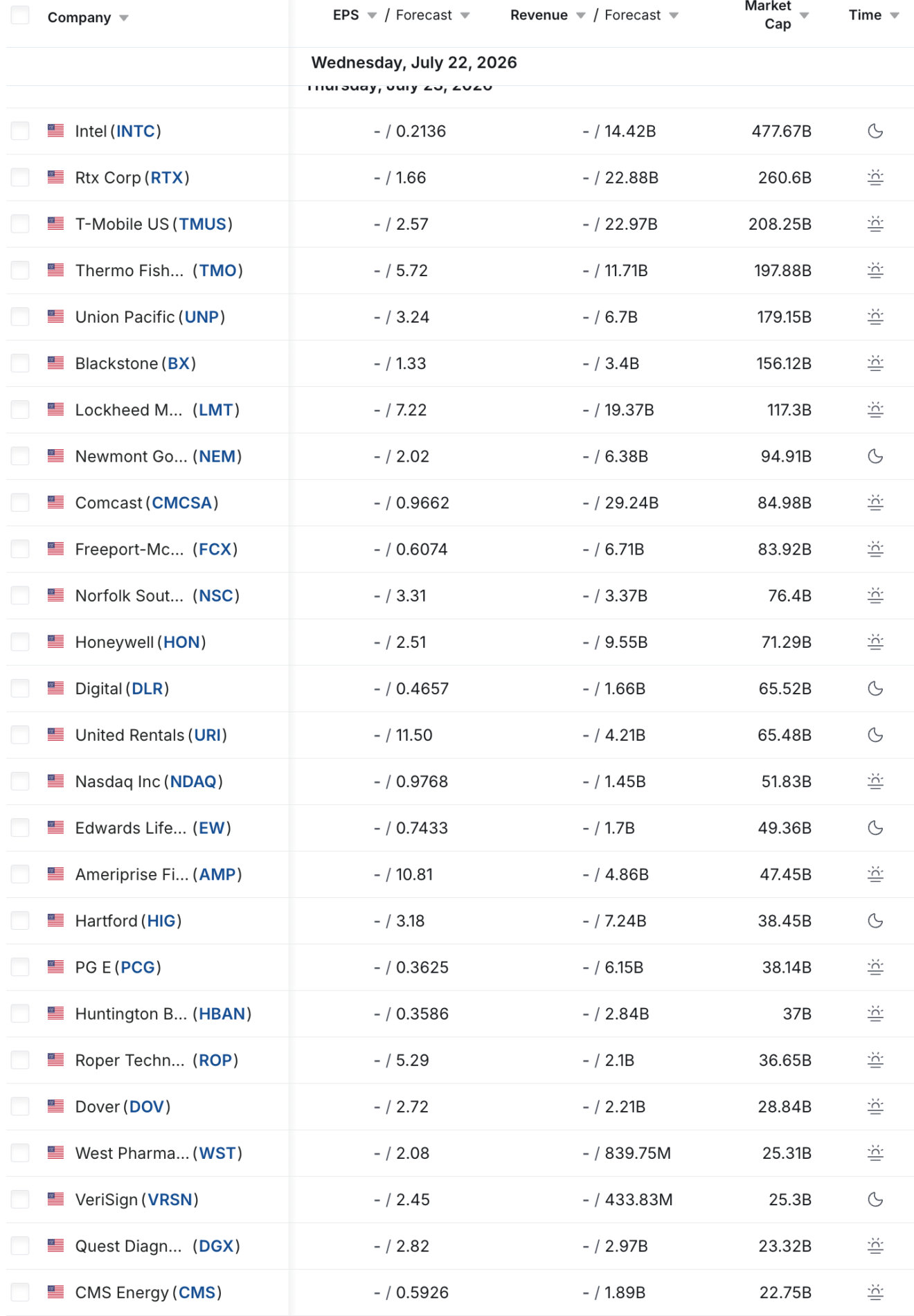Tick the checkbox for T-Mobile US
Viewport: 914px width, 1316px height.
click(x=20, y=224)
